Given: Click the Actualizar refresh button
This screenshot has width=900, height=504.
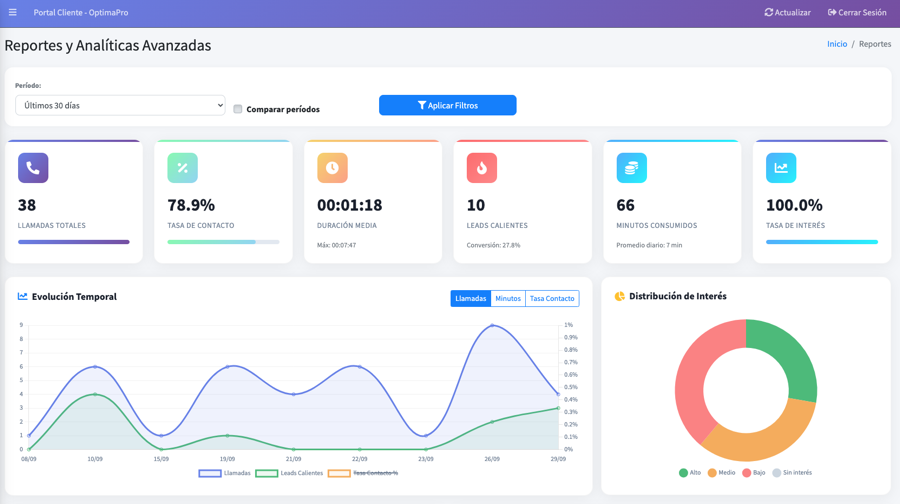Looking at the screenshot, I should [787, 13].
